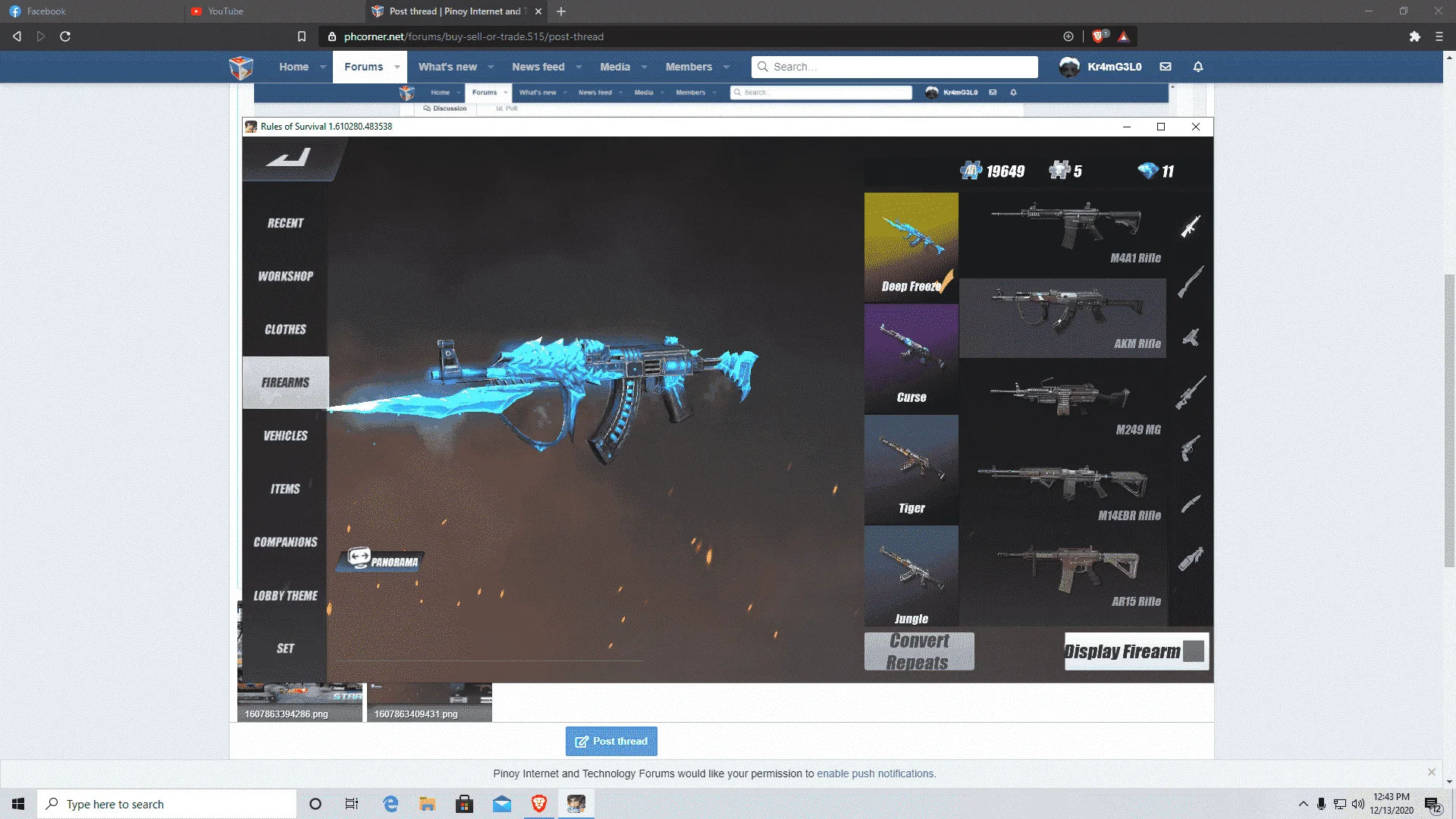Click the browser bookmark icon
The height and width of the screenshot is (819, 1456).
(x=302, y=36)
